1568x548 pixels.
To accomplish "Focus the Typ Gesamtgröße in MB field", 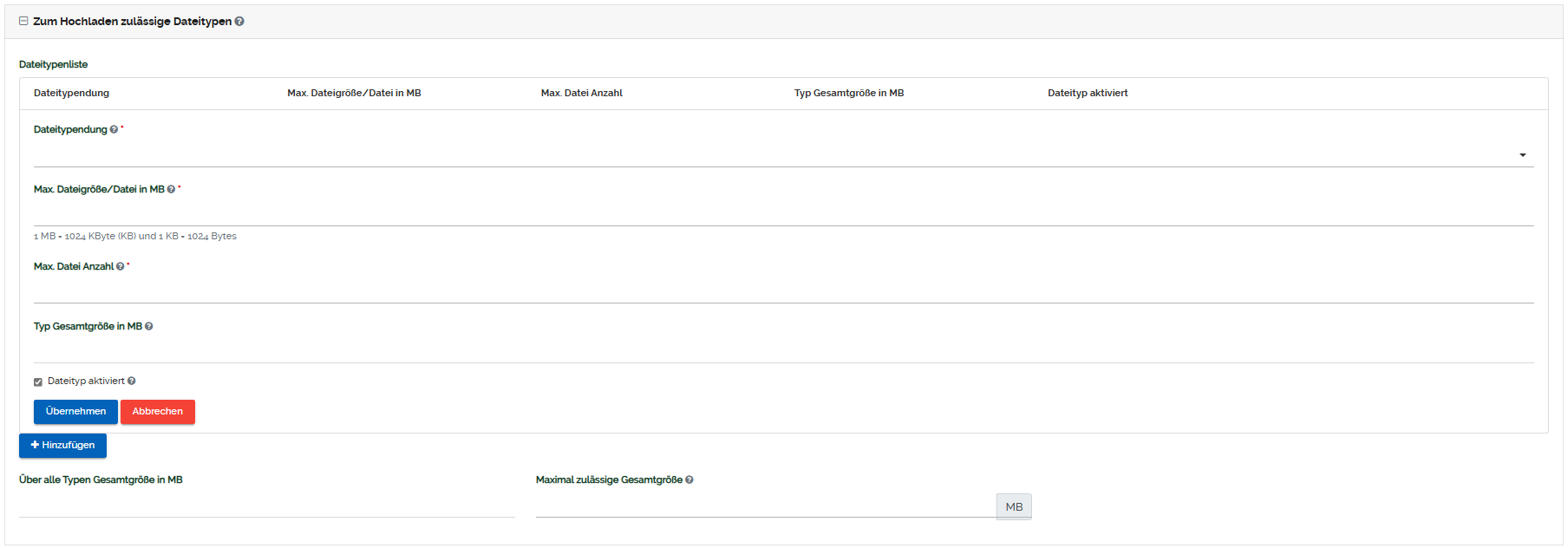I will [x=781, y=350].
